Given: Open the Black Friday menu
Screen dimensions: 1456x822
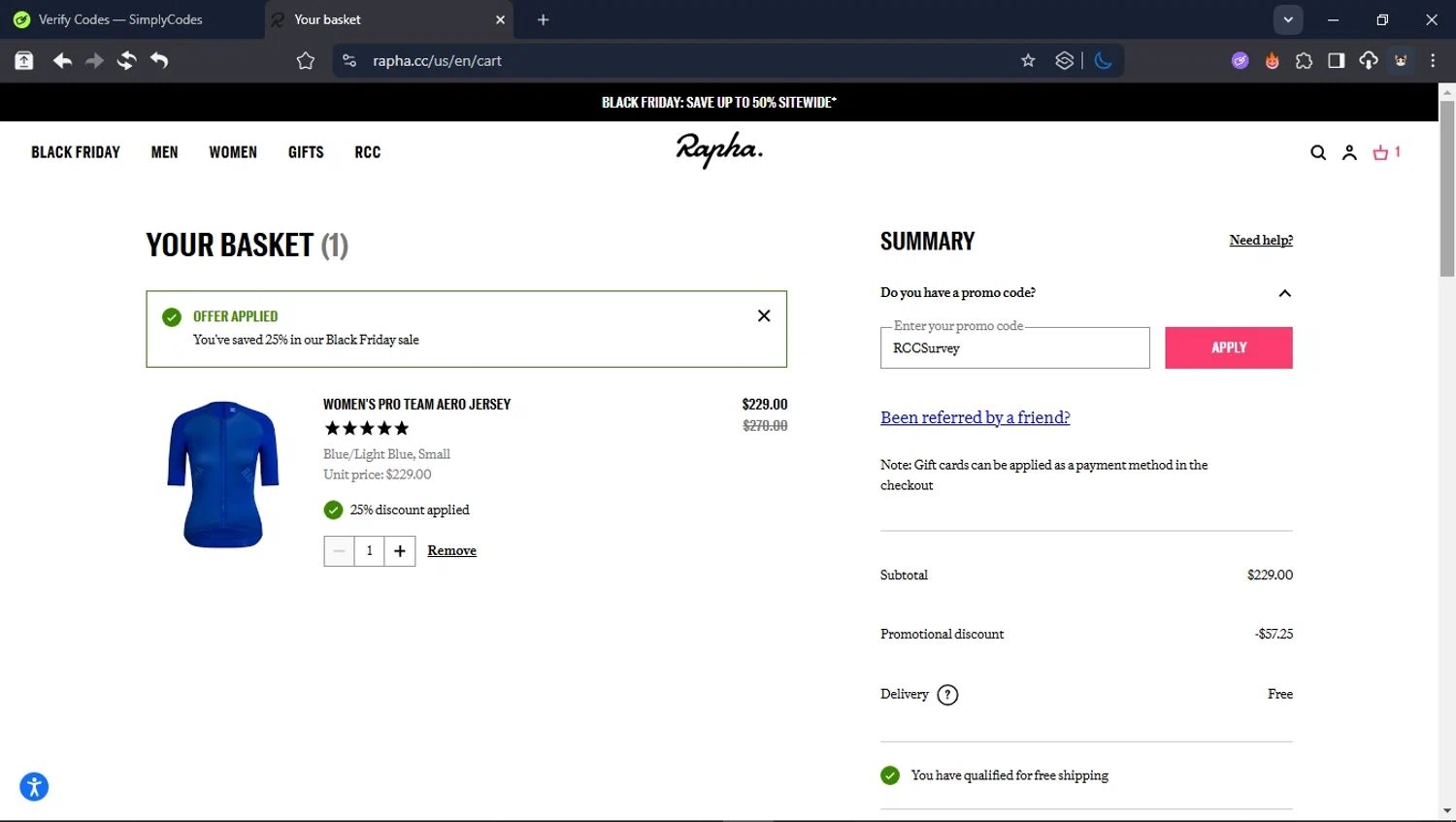Looking at the screenshot, I should tap(76, 152).
